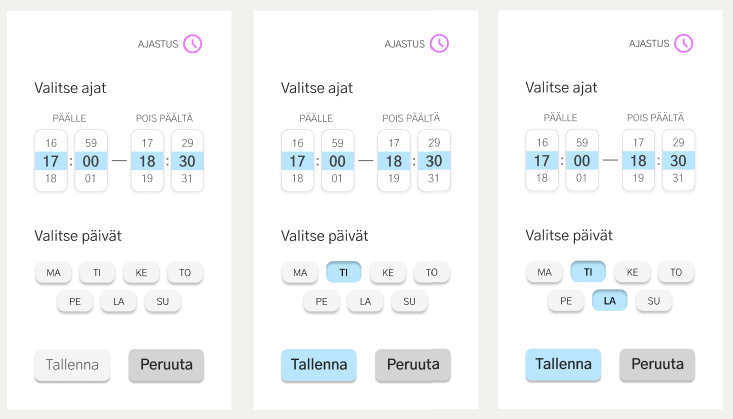Click the Ajastus clock icon in the middle panel

point(439,44)
